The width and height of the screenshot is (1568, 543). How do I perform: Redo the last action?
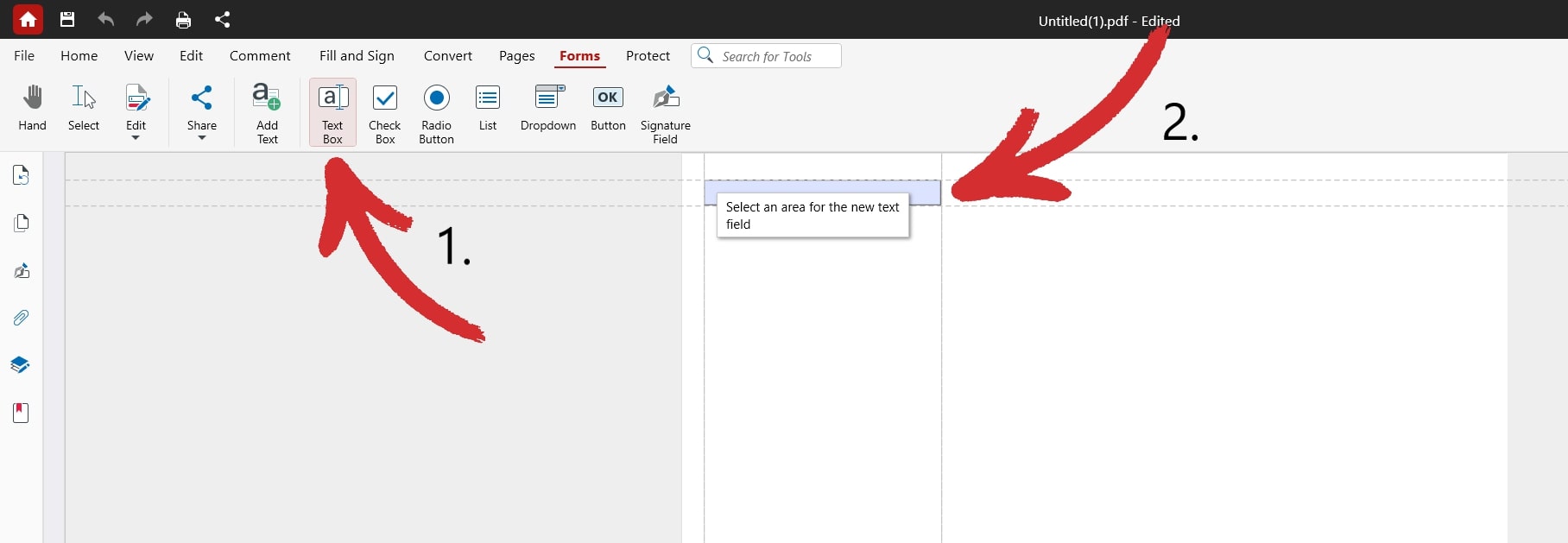[144, 19]
